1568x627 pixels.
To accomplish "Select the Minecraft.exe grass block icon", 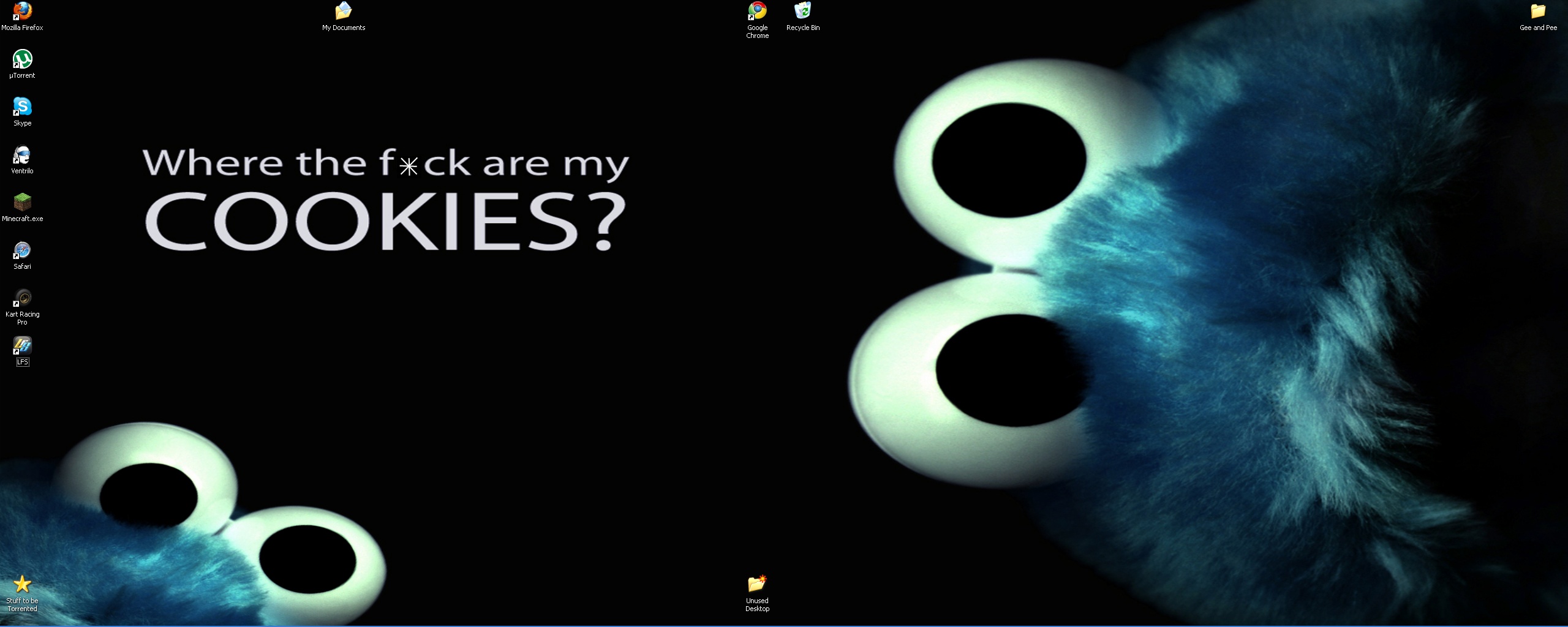I will [x=23, y=202].
